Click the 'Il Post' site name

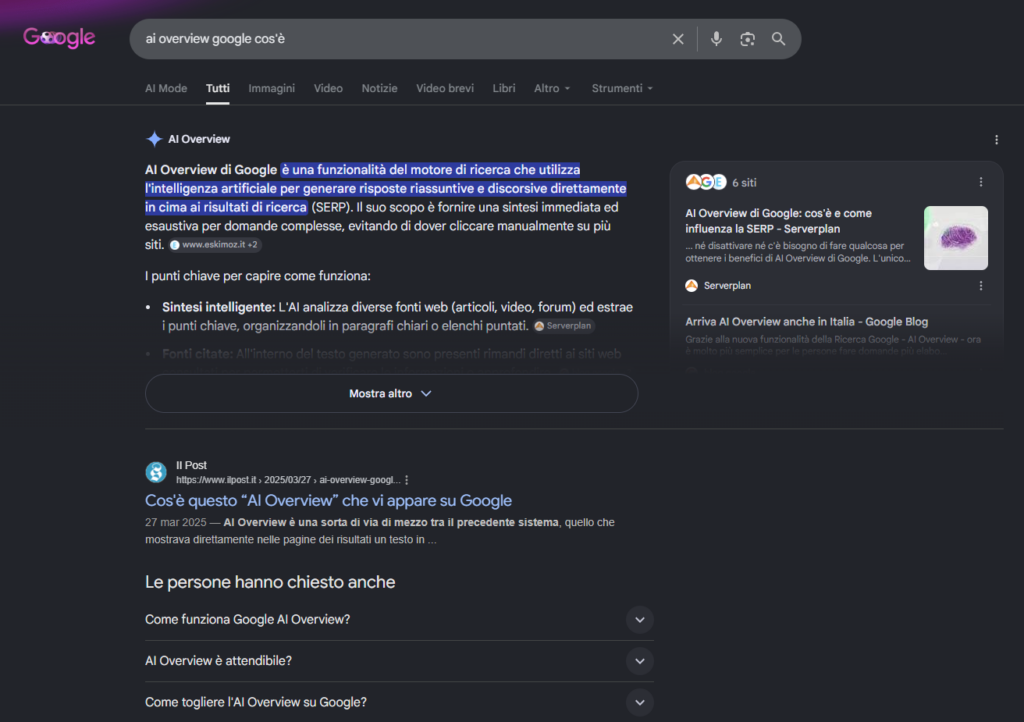pos(191,465)
